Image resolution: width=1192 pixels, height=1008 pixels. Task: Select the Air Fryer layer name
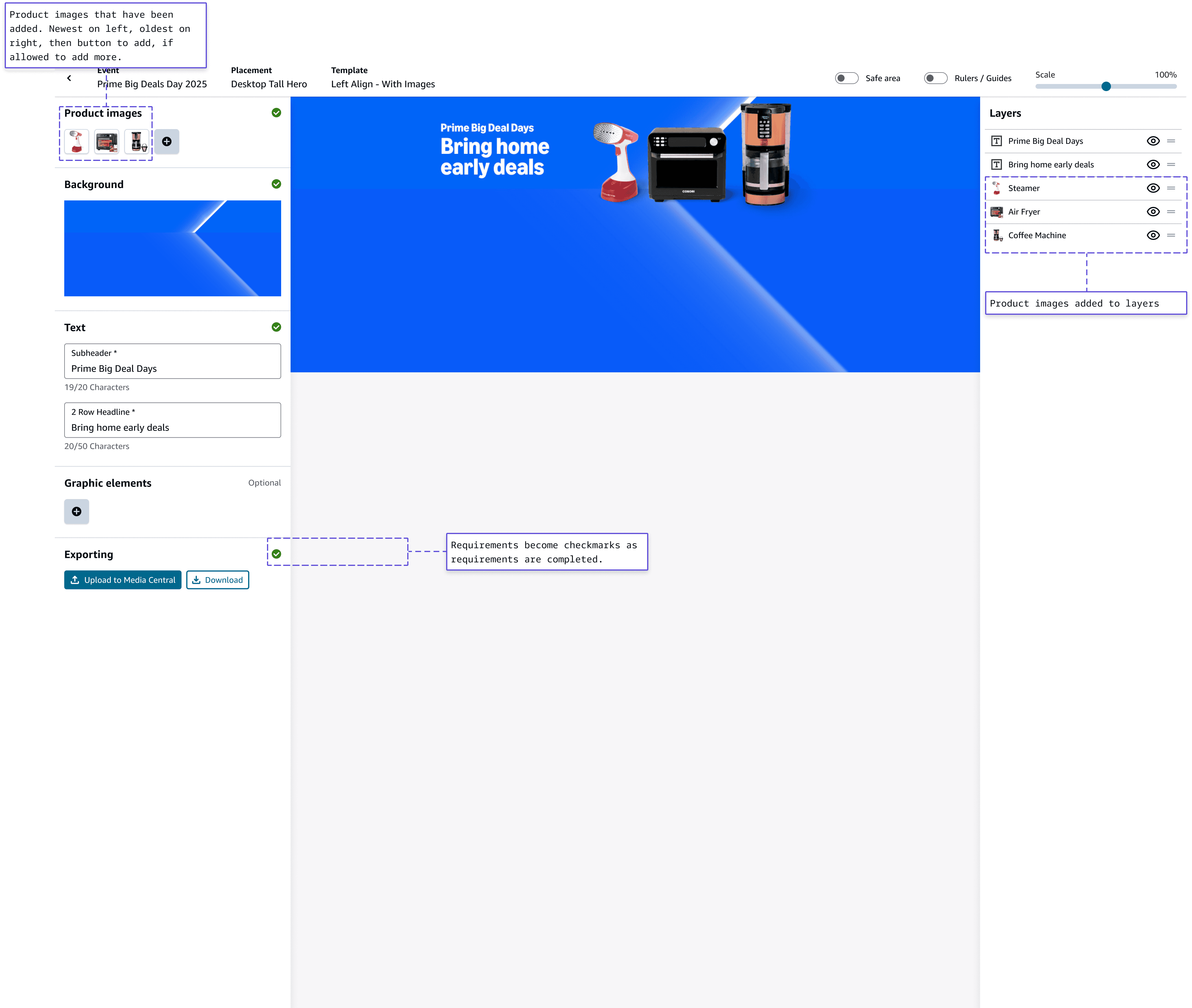[1024, 212]
